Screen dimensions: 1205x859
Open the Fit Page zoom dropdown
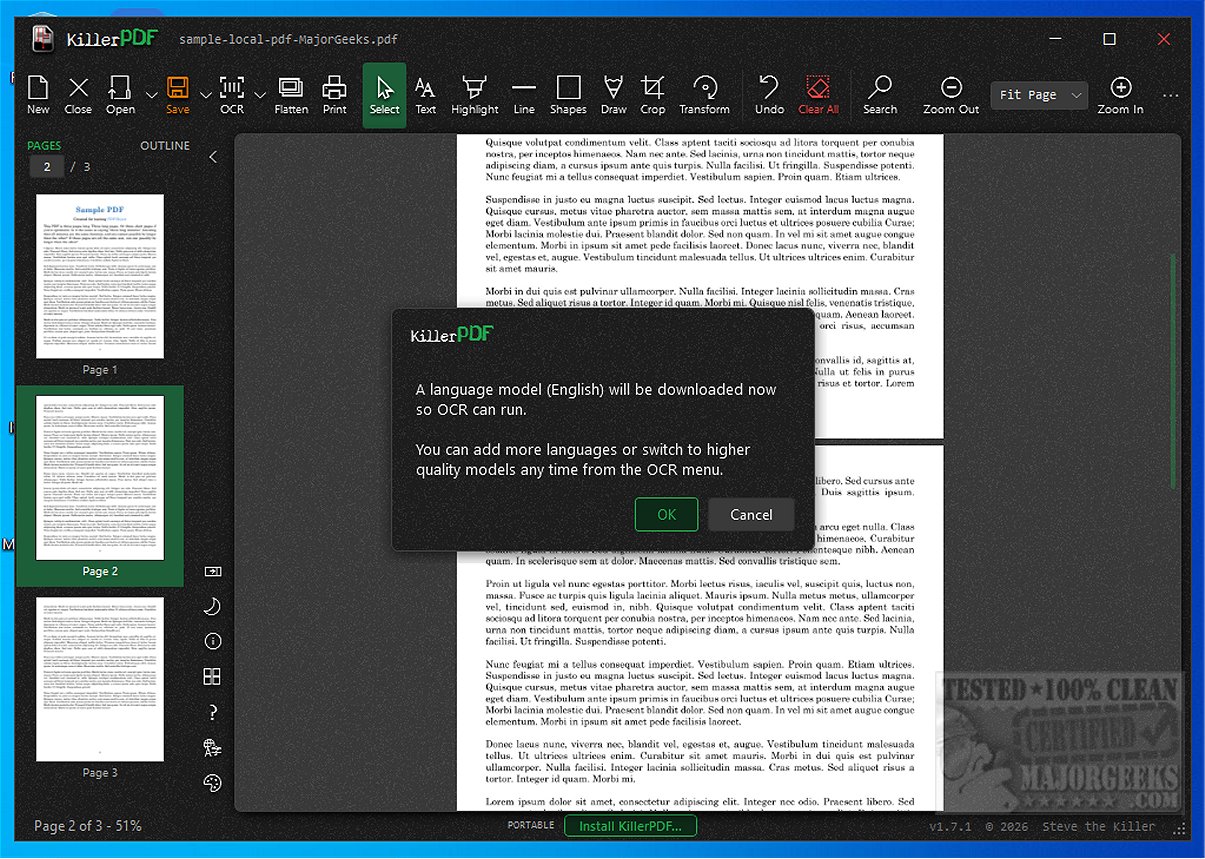1039,95
